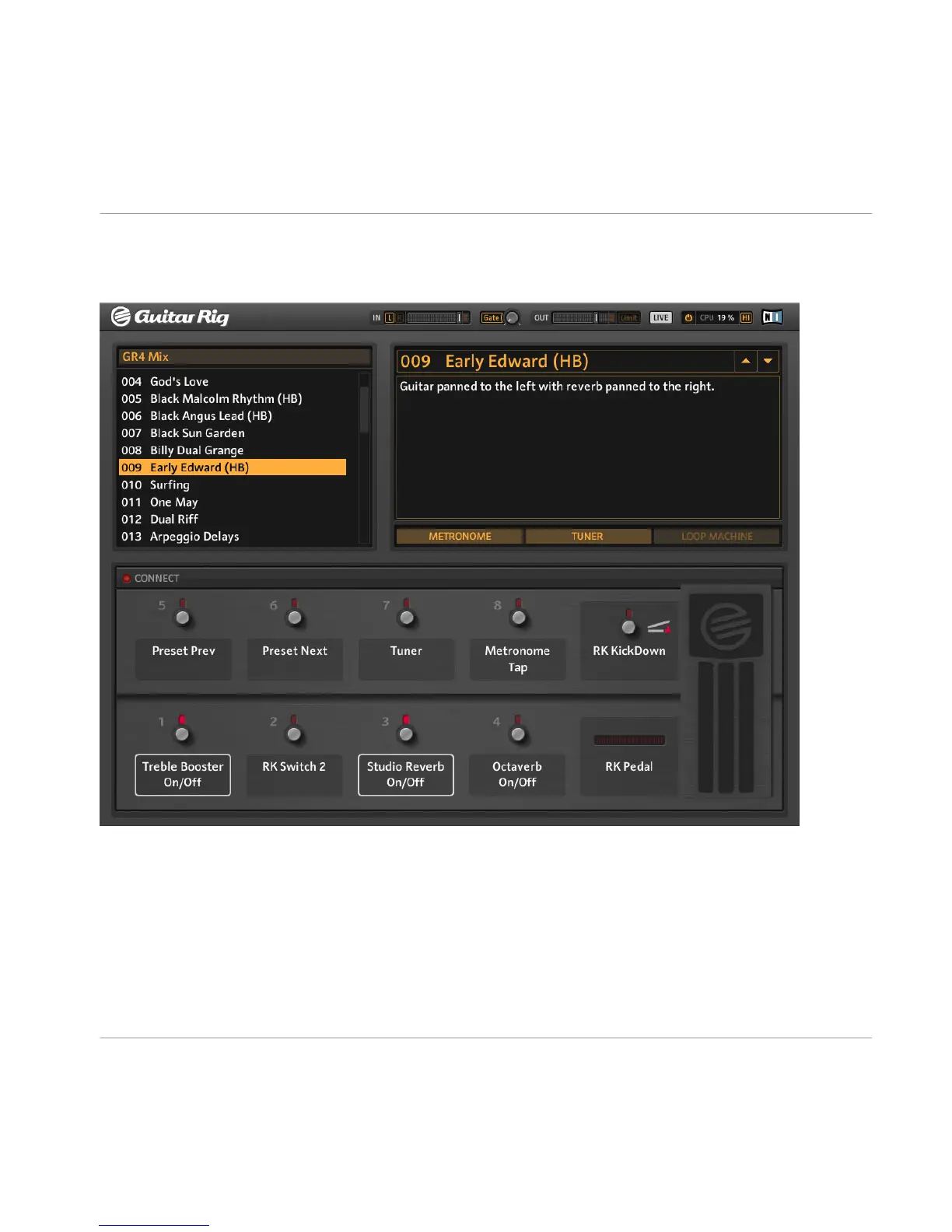952x1232 pixels.
Task: Select preset 011 One May
Action: [x=233, y=502]
